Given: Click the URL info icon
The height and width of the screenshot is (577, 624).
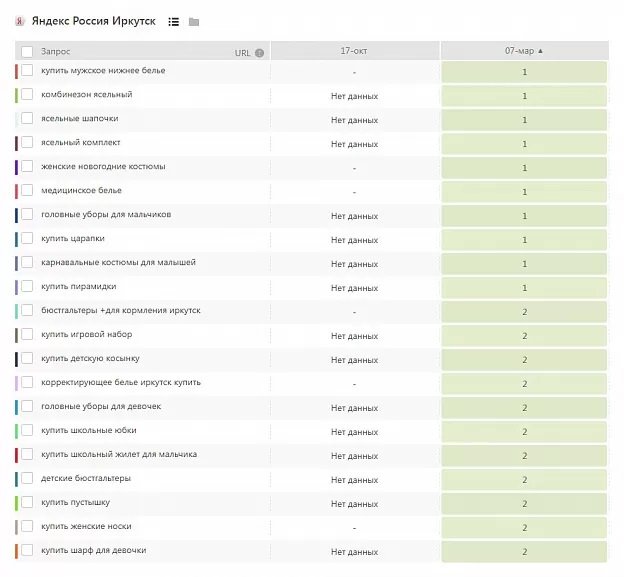Looking at the screenshot, I should tap(260, 53).
